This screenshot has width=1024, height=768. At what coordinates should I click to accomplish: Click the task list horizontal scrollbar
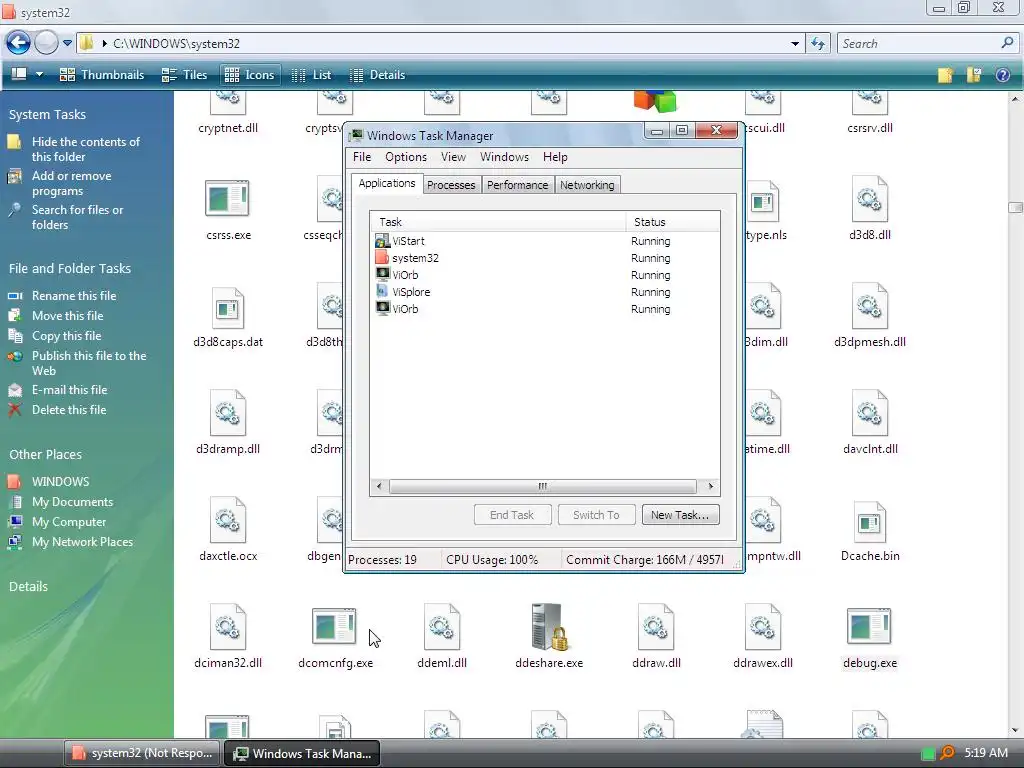543,487
